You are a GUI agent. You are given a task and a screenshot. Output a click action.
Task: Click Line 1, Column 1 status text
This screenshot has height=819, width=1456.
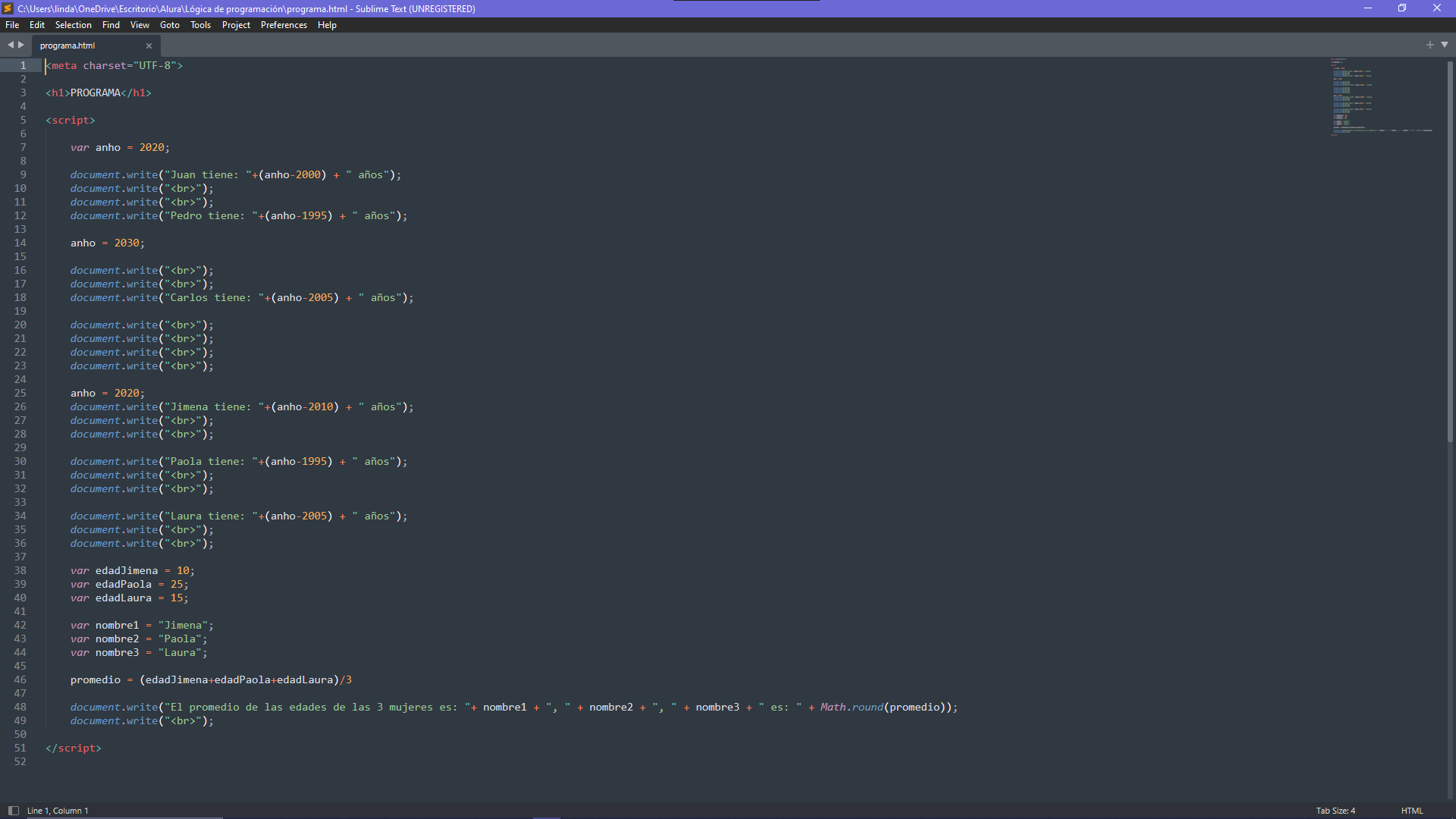pyautogui.click(x=58, y=811)
